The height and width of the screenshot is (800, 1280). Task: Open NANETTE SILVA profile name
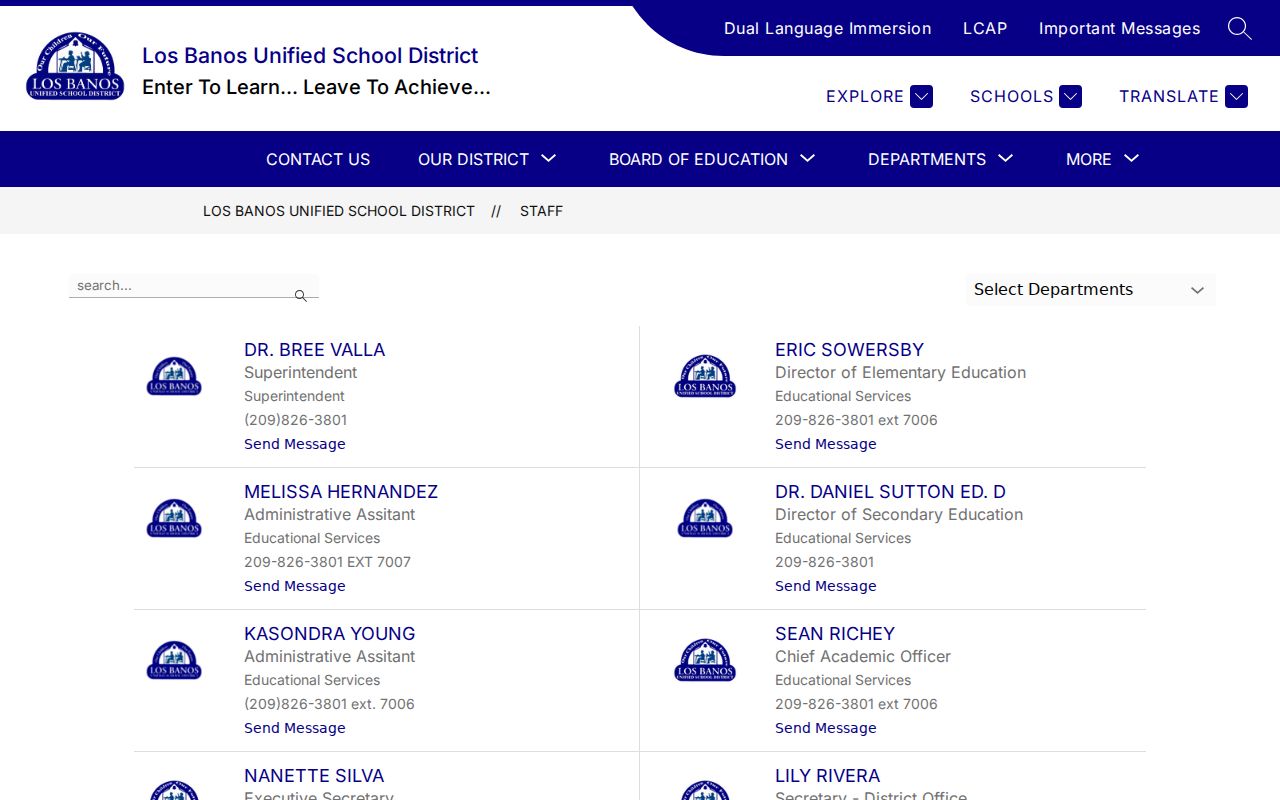[314, 776]
